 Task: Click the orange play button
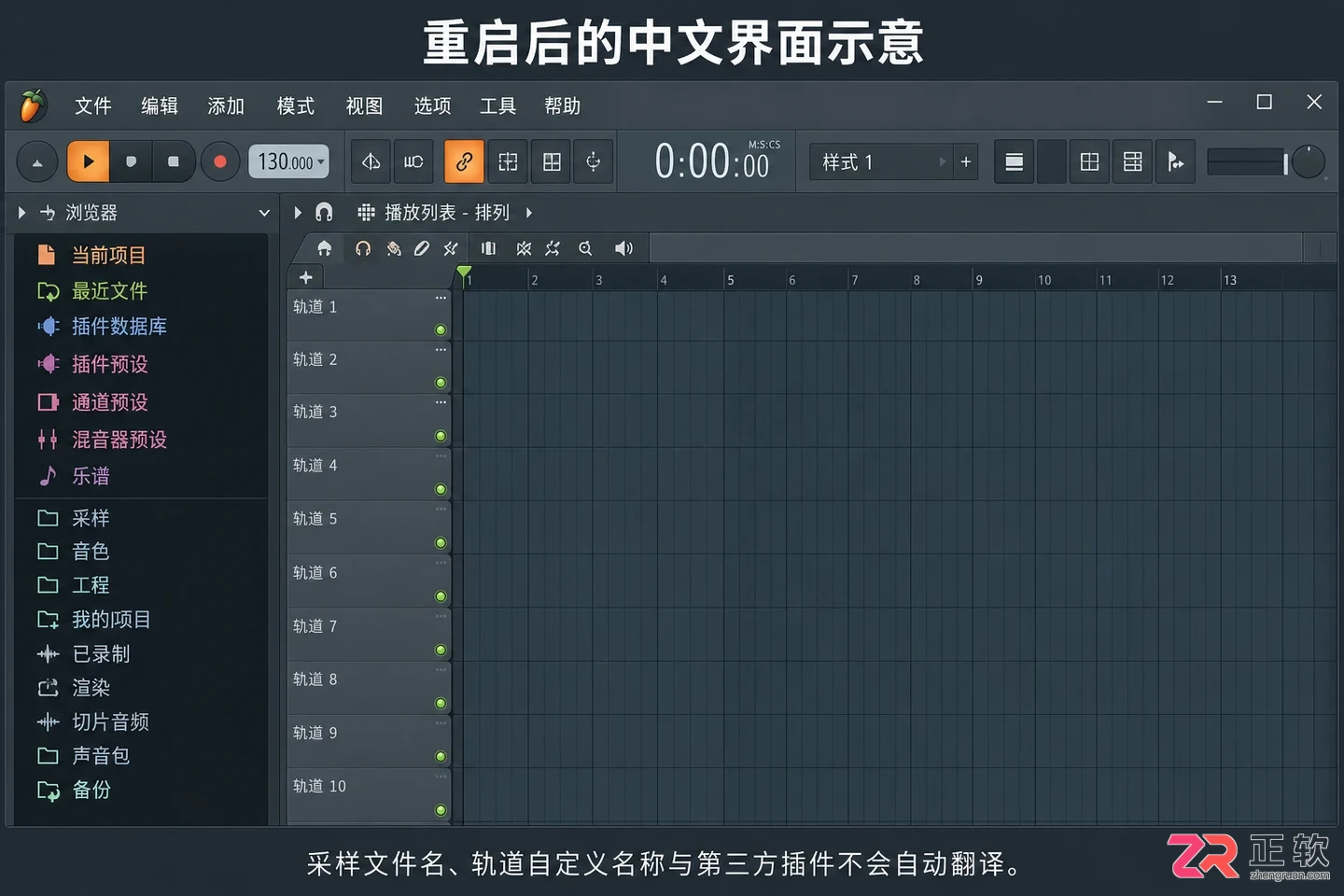(x=89, y=161)
